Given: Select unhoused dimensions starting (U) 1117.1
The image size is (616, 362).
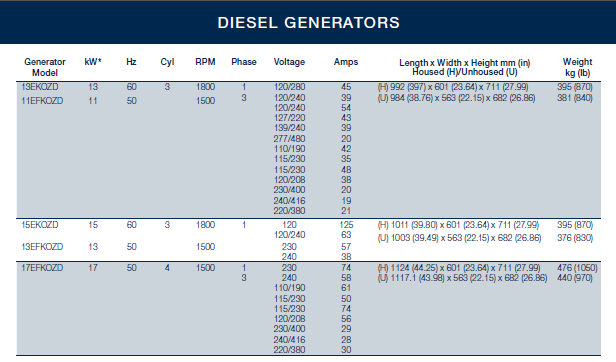Looking at the screenshot, I should pyautogui.click(x=462, y=278).
